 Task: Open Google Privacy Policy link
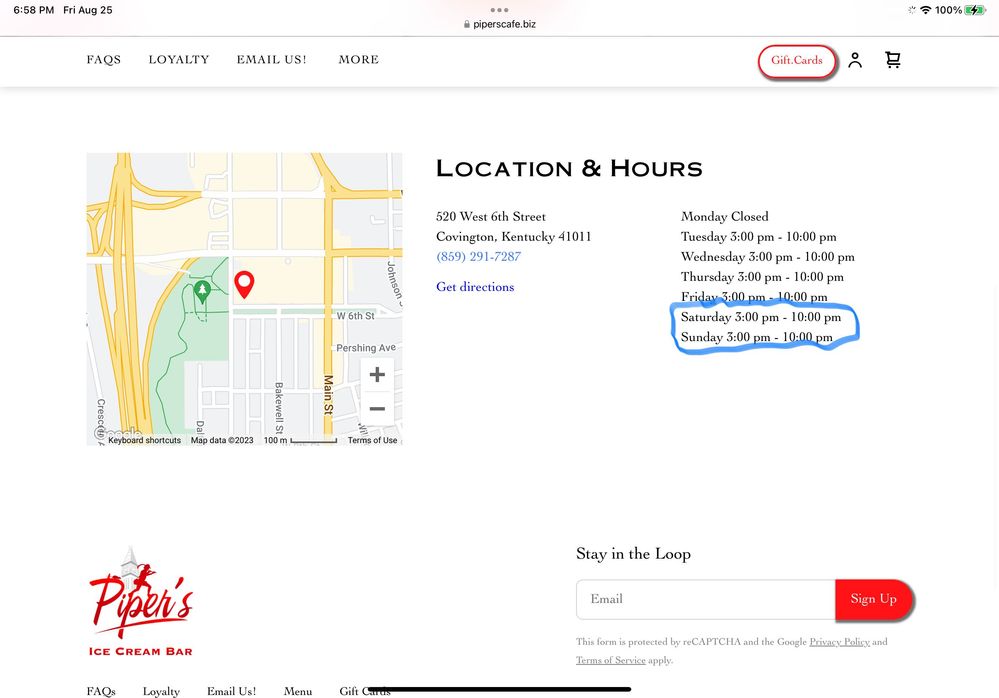click(x=839, y=642)
